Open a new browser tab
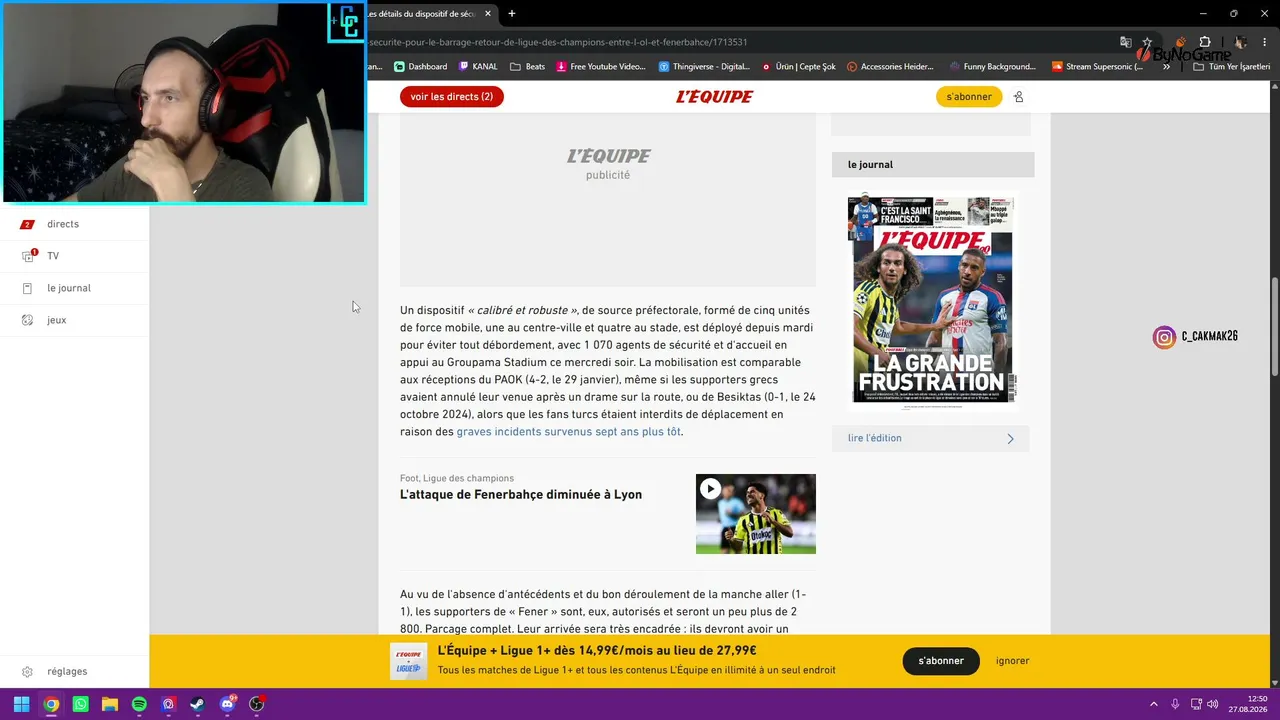Screen dimensions: 1280x720 pos(512,14)
